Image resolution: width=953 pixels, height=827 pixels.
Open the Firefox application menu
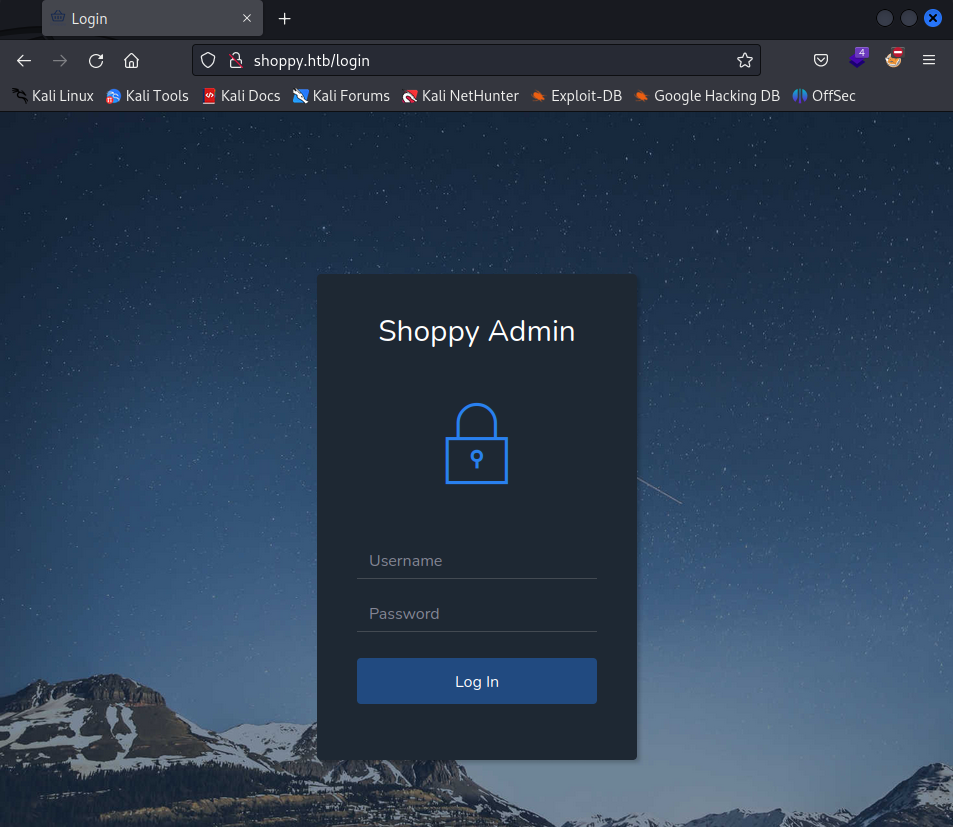click(929, 60)
